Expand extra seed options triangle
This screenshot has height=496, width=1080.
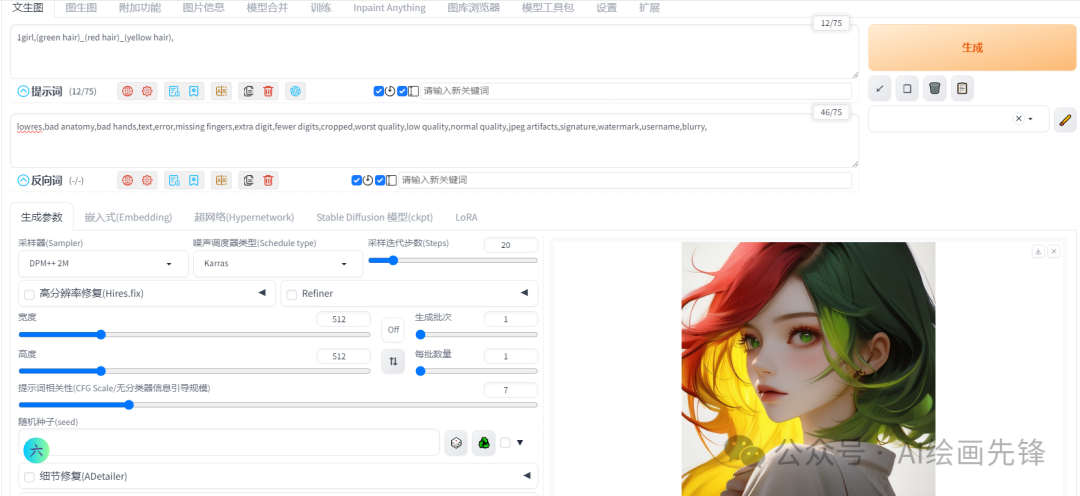point(520,442)
